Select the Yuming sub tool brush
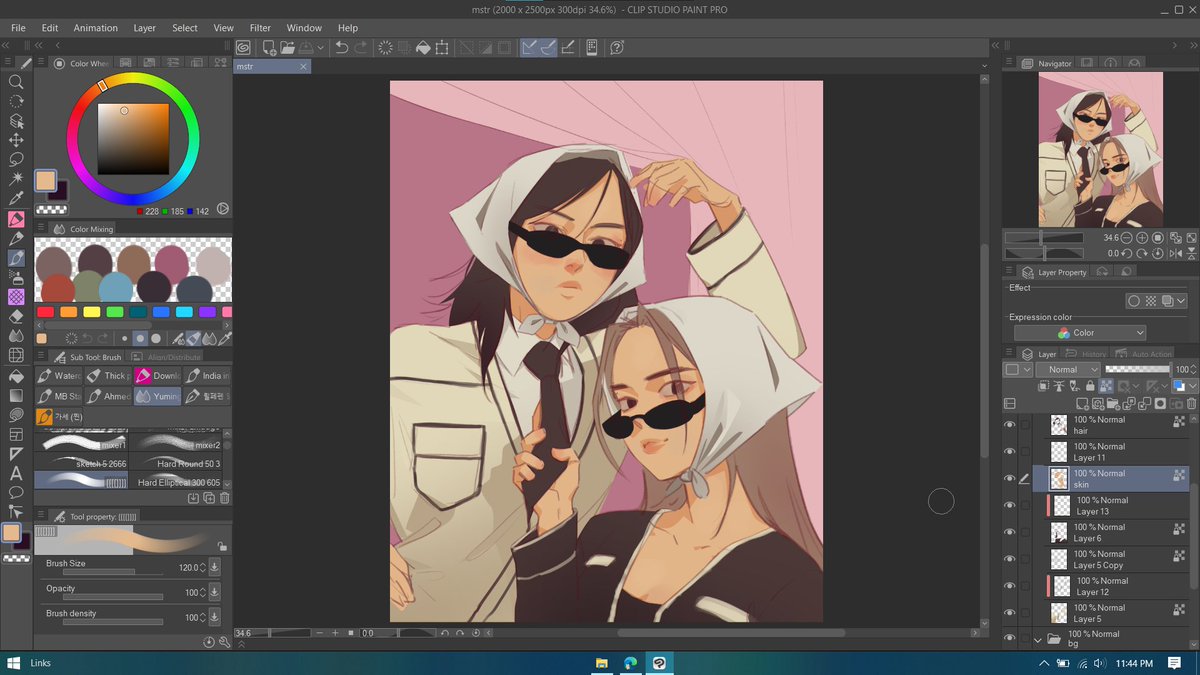The image size is (1200, 675). pyautogui.click(x=158, y=396)
